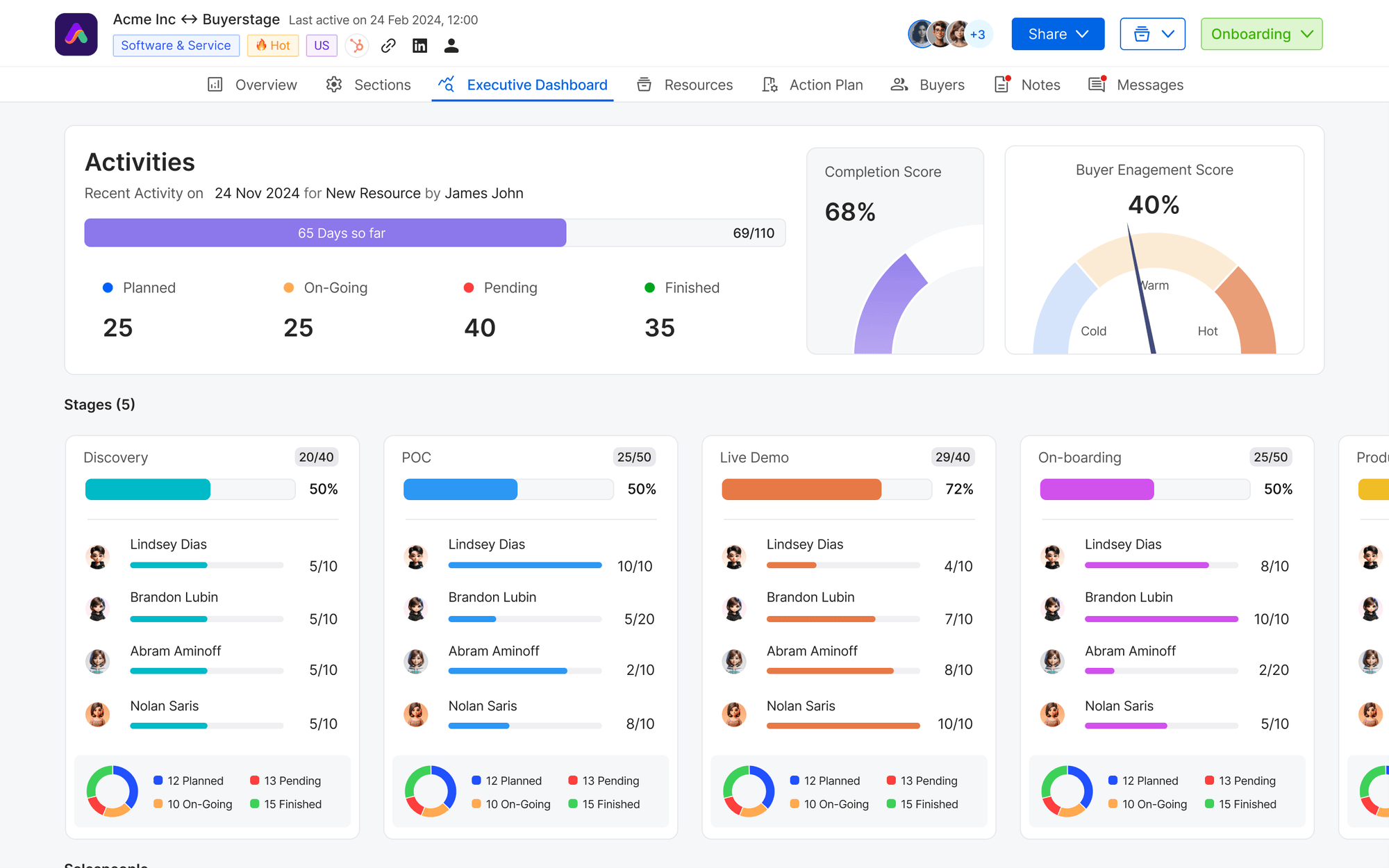
Task: Click the Notes icon with red dot
Action: click(x=1001, y=84)
